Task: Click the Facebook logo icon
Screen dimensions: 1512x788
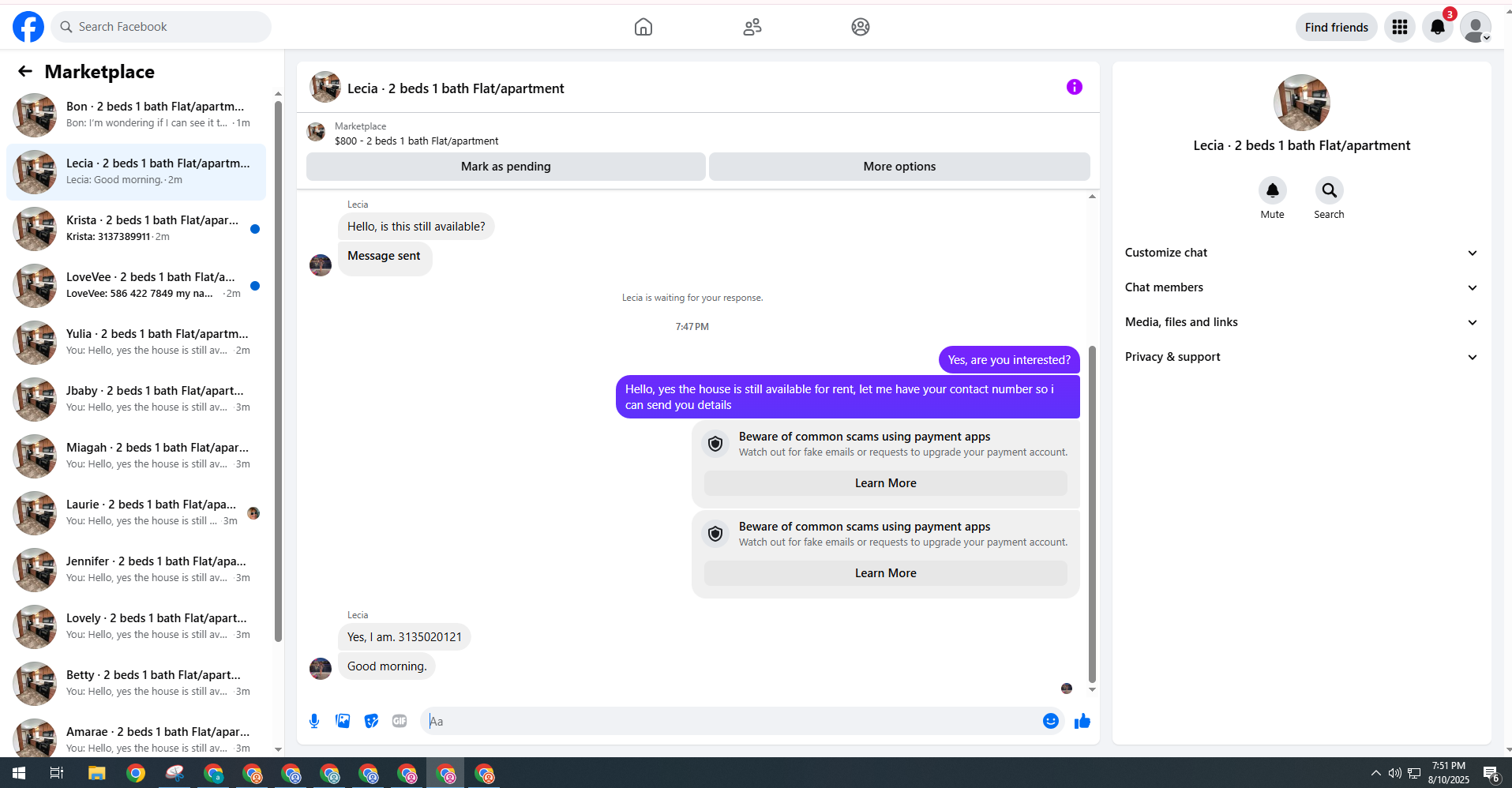Action: pyautogui.click(x=28, y=27)
